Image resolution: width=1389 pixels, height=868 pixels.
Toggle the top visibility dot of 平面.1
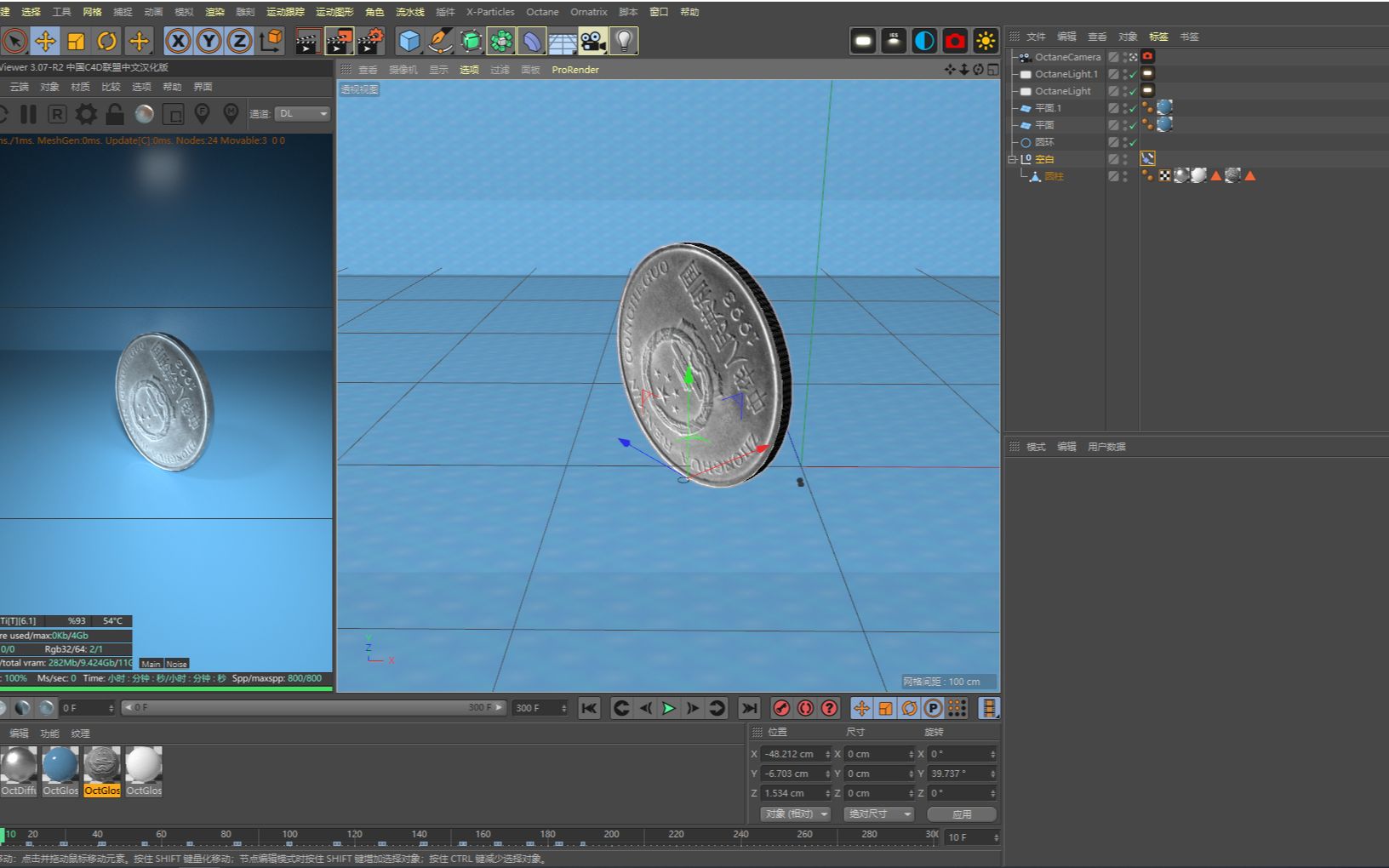point(1125,106)
